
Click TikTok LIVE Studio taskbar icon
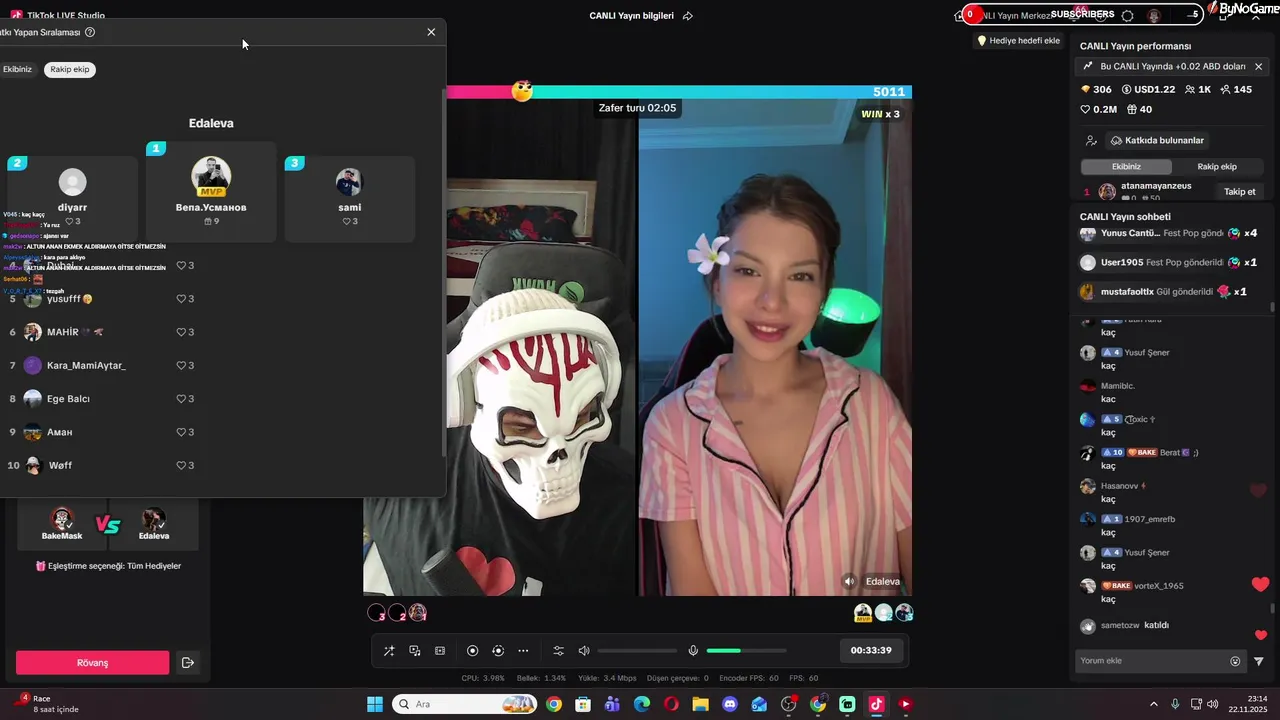click(x=876, y=704)
